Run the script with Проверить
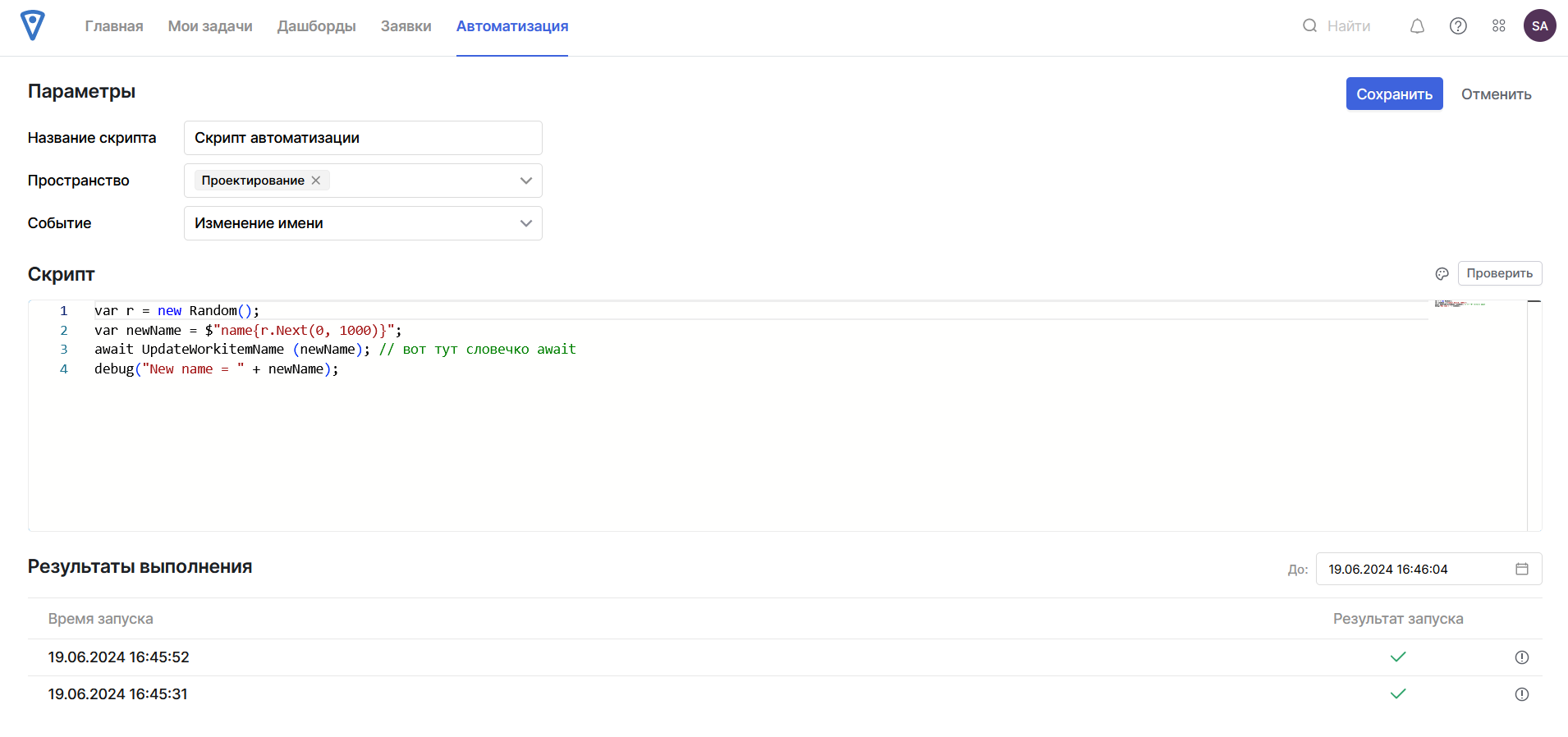Screen dimensions: 1568x737 coord(1499,273)
